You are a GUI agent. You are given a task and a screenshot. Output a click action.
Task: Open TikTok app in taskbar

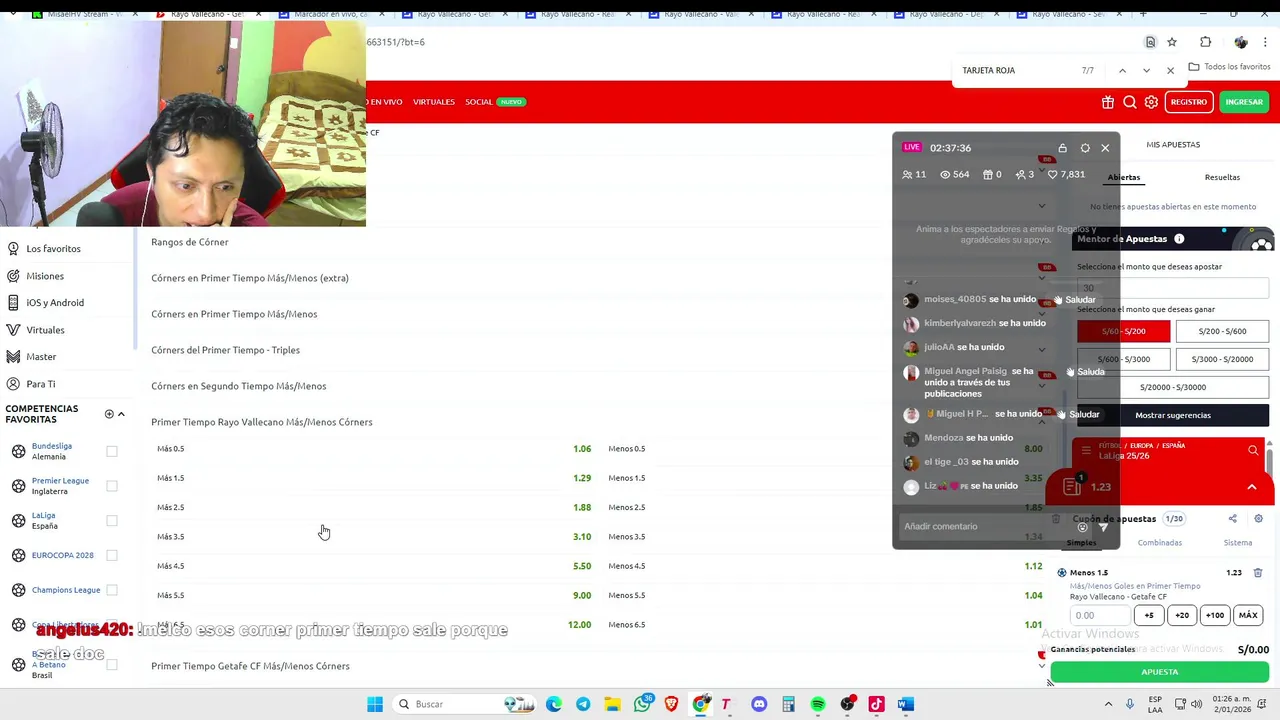(876, 704)
